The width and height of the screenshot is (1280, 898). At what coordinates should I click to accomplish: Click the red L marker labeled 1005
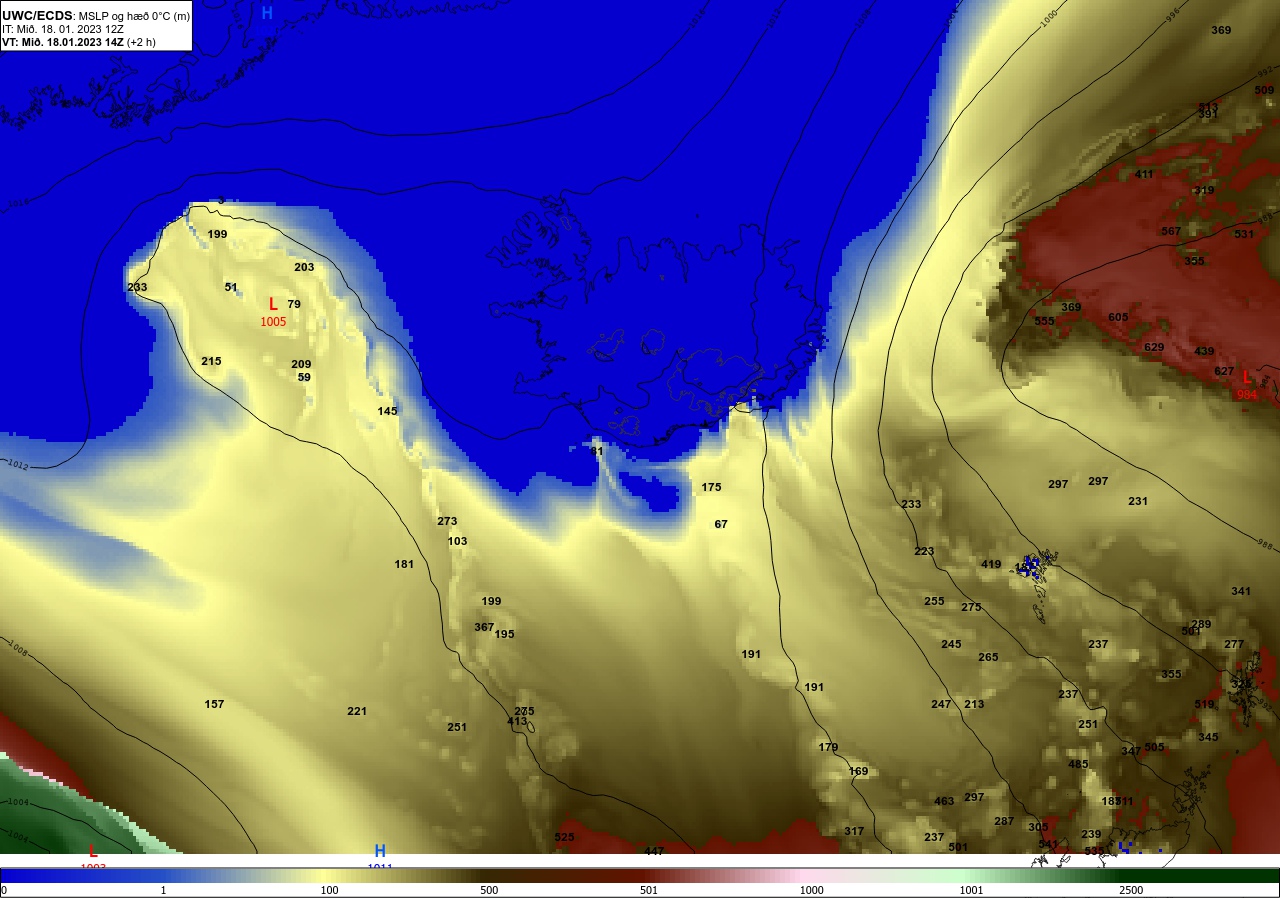tap(273, 304)
